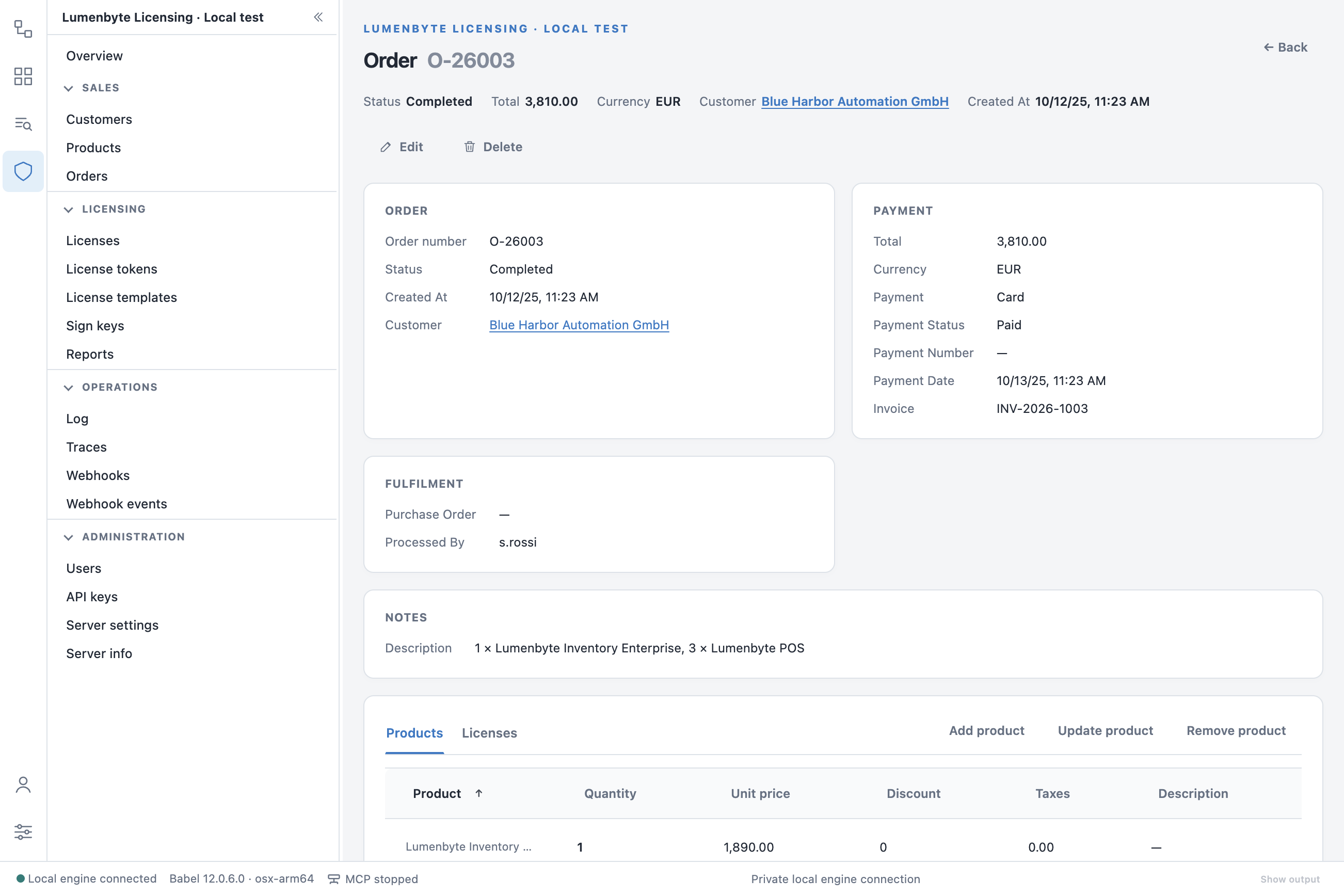Open License templates page
The image size is (1344, 896).
tap(121, 298)
